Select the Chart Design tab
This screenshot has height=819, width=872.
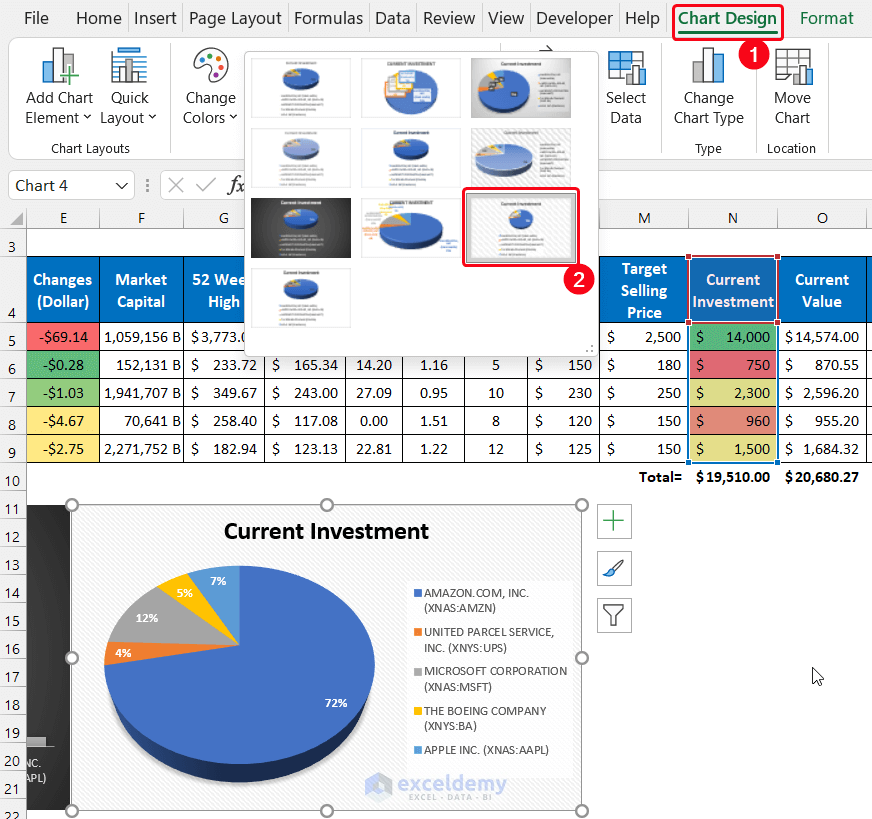pos(727,18)
